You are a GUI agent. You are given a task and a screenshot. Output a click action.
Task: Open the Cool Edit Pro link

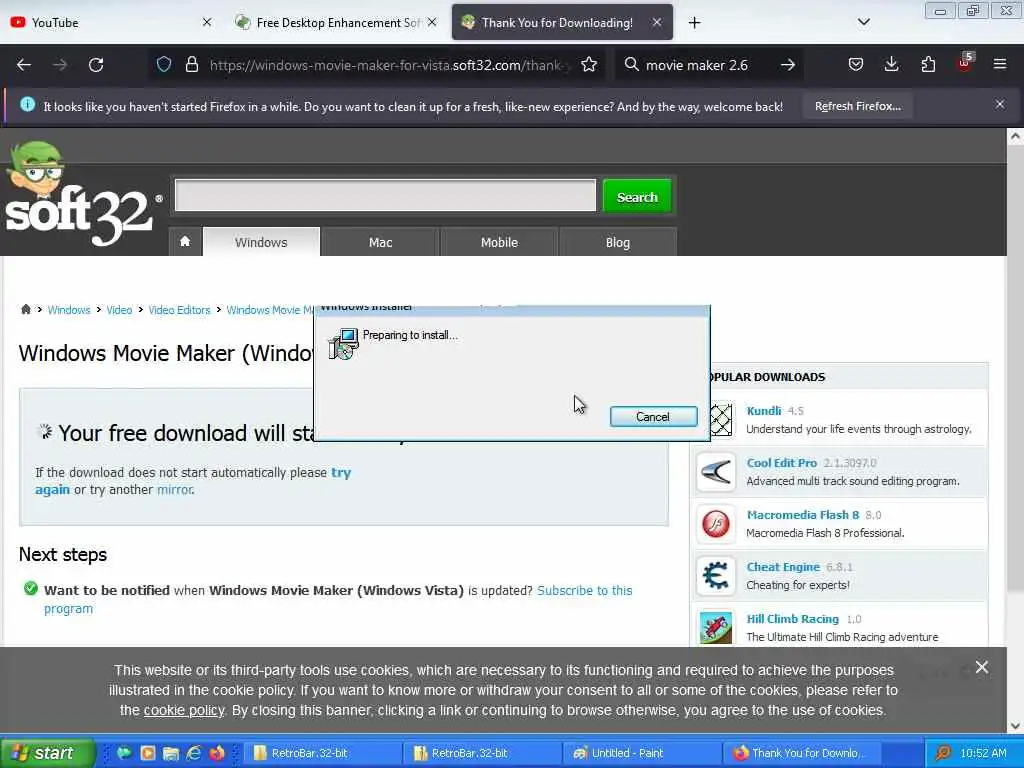(781, 463)
